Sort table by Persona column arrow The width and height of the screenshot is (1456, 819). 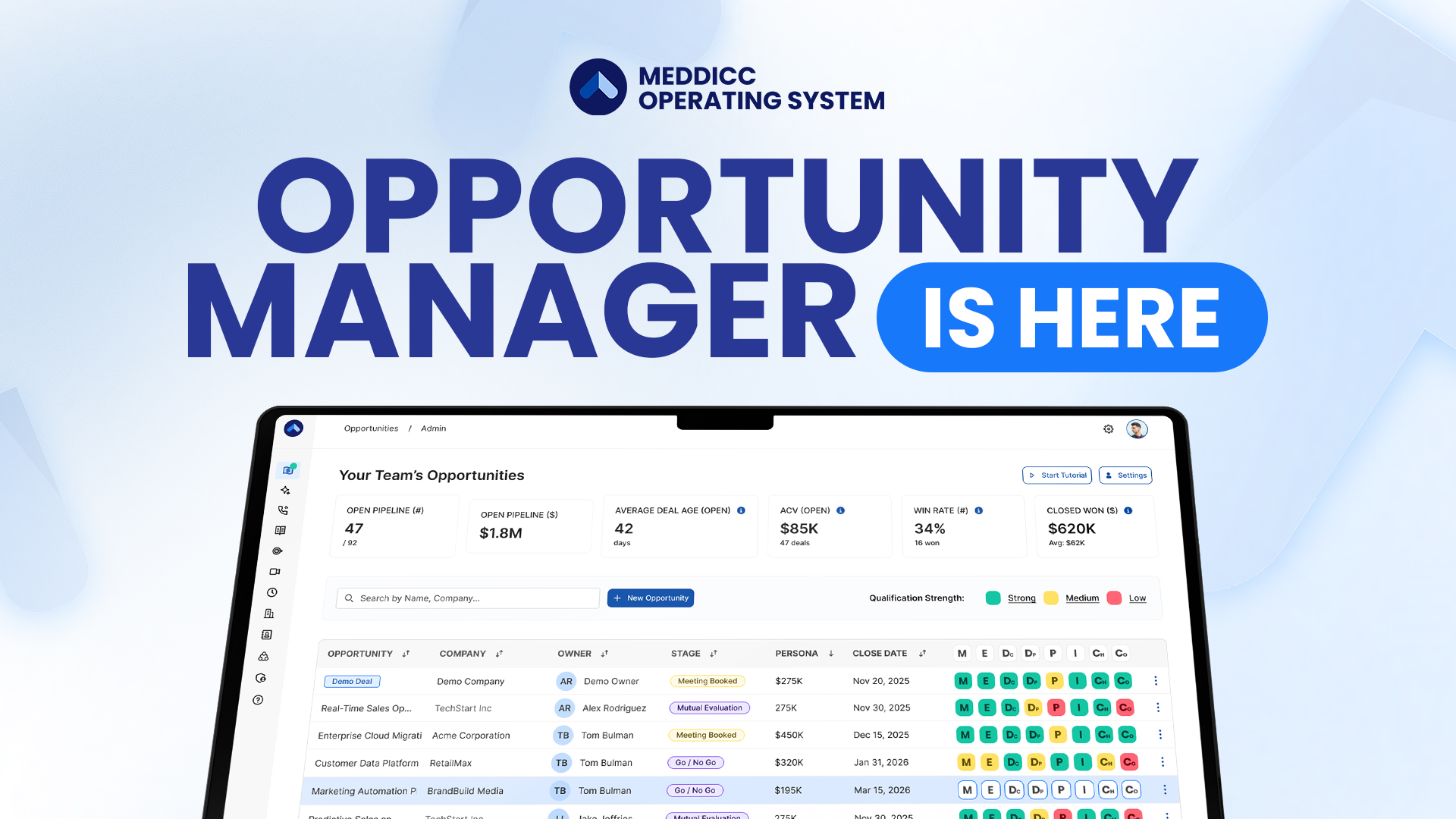[831, 654]
